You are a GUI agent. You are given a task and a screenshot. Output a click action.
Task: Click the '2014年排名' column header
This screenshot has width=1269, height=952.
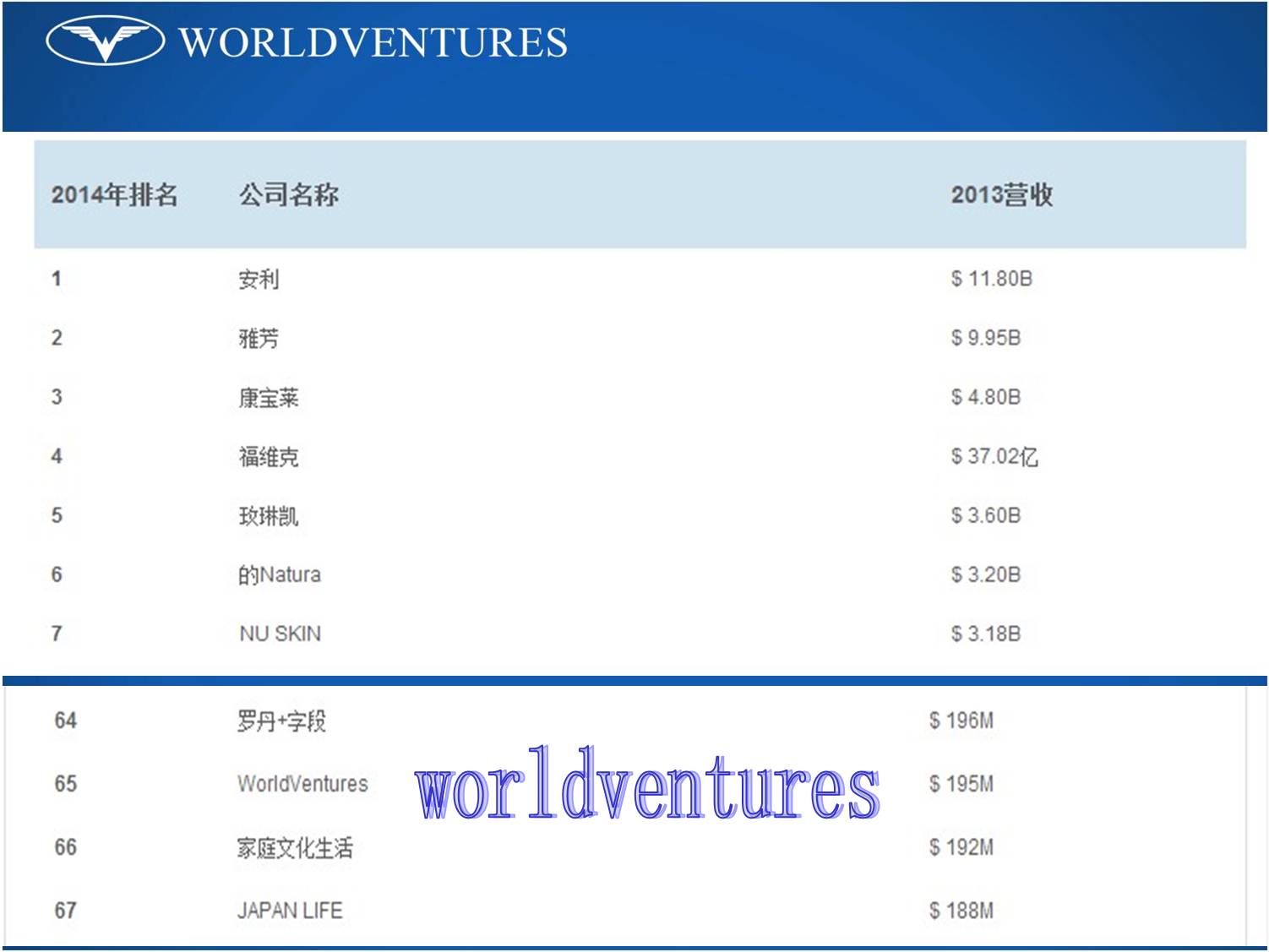tap(114, 195)
